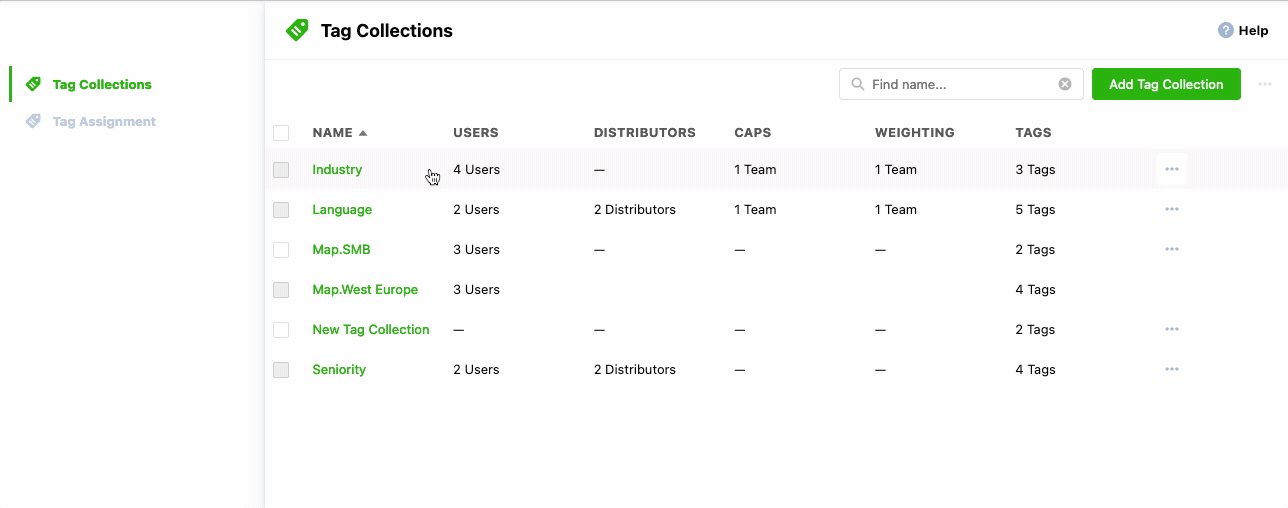Click the Add Tag Collection button
Viewport: 1288px width, 508px height.
[x=1166, y=84]
